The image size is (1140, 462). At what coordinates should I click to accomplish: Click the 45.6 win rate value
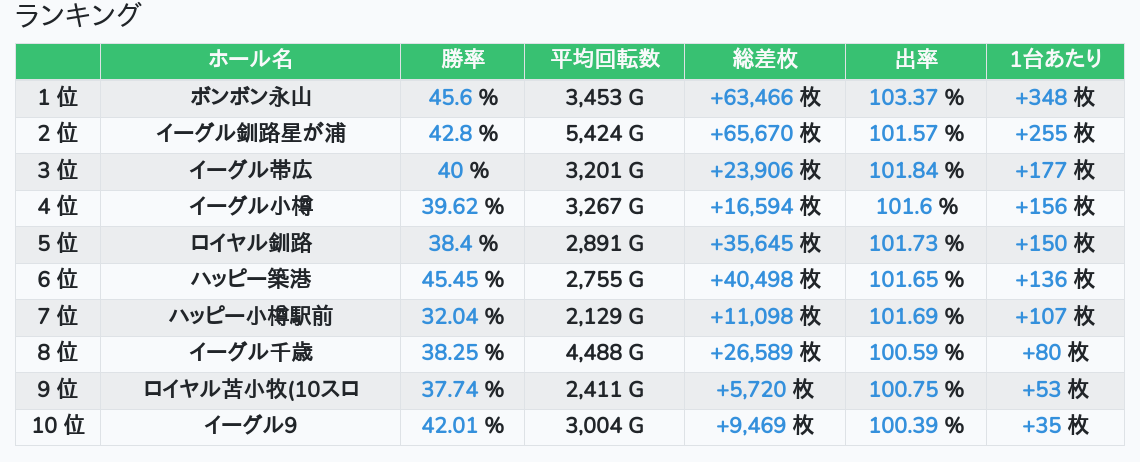(x=450, y=98)
